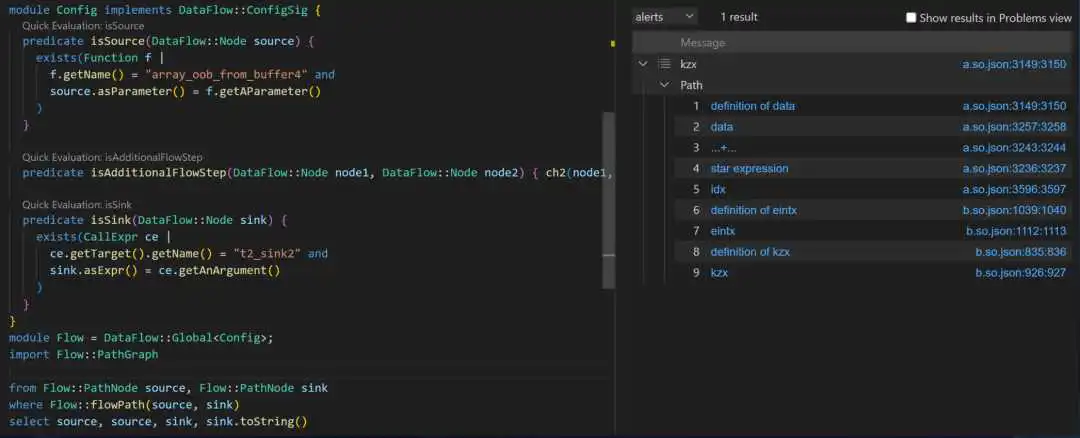Select path step 7 eintx
1080x438 pixels.
click(x=723, y=231)
